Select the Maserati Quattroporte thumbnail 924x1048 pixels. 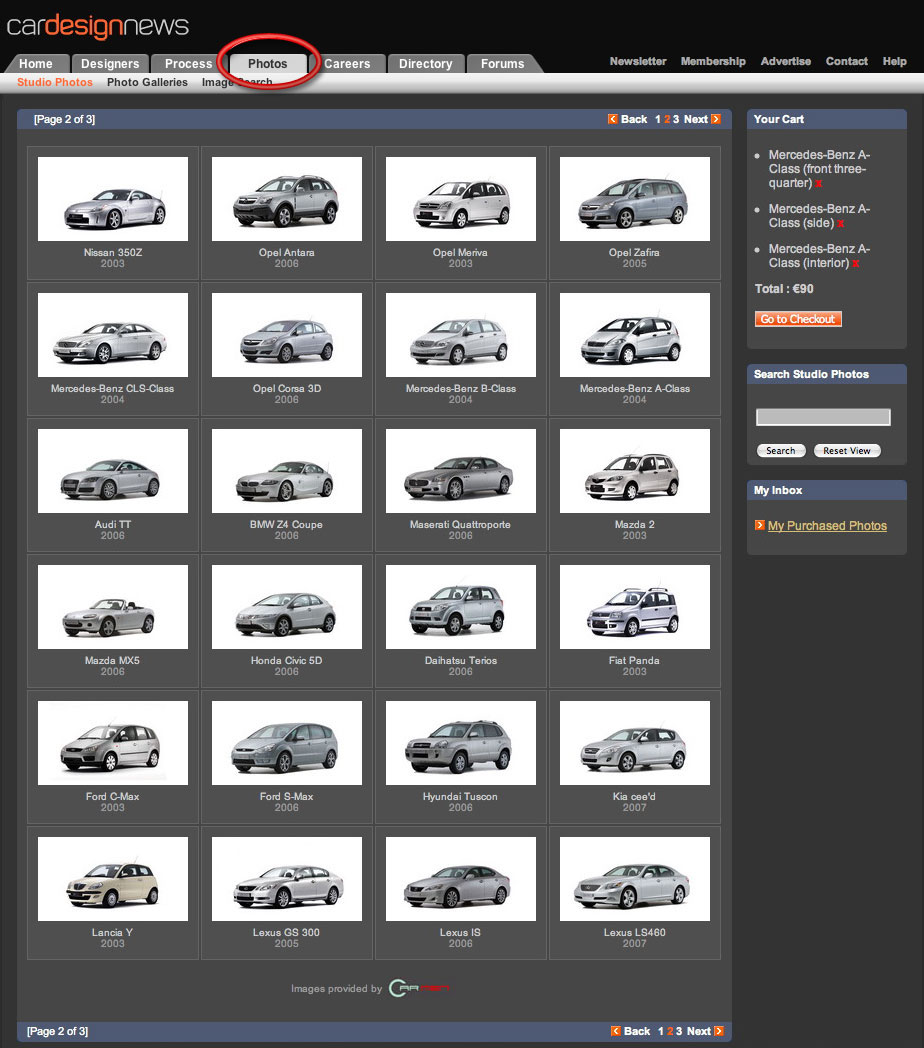click(460, 471)
